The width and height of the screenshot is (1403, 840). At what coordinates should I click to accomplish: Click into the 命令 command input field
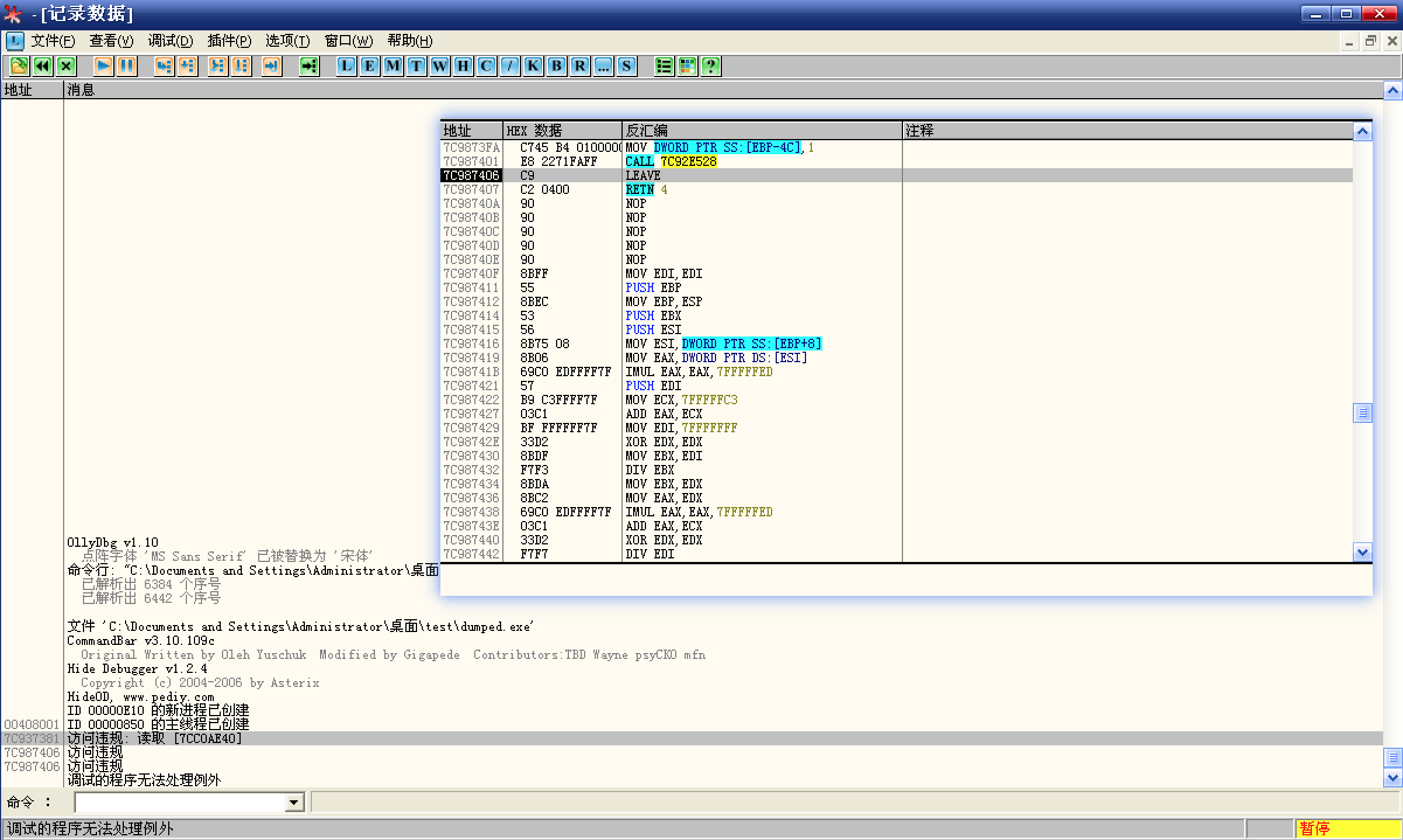(x=180, y=803)
